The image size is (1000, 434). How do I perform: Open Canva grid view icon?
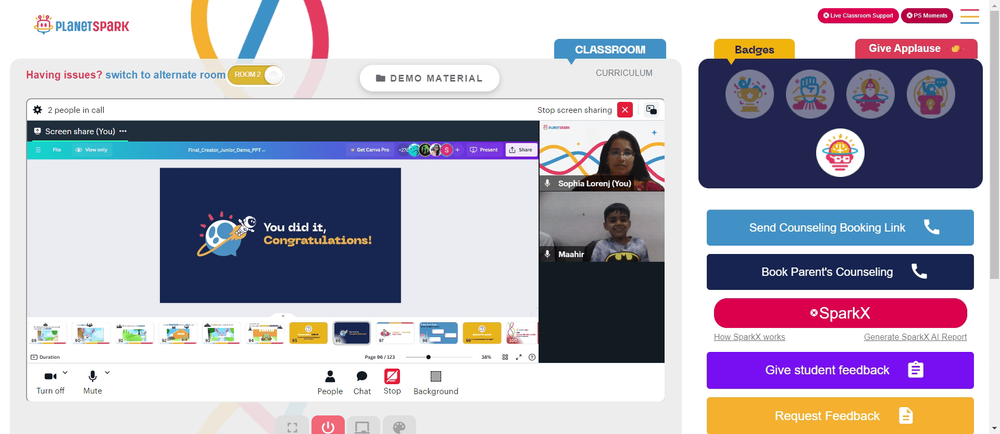pyautogui.click(x=505, y=357)
